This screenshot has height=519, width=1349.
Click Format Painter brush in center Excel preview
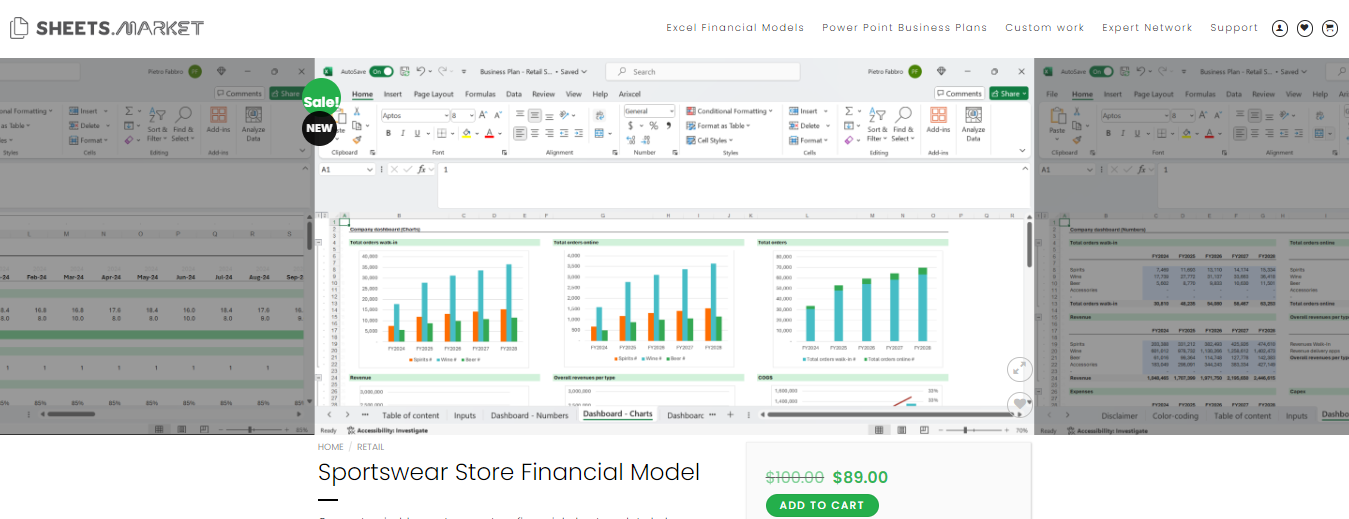pyautogui.click(x=357, y=139)
